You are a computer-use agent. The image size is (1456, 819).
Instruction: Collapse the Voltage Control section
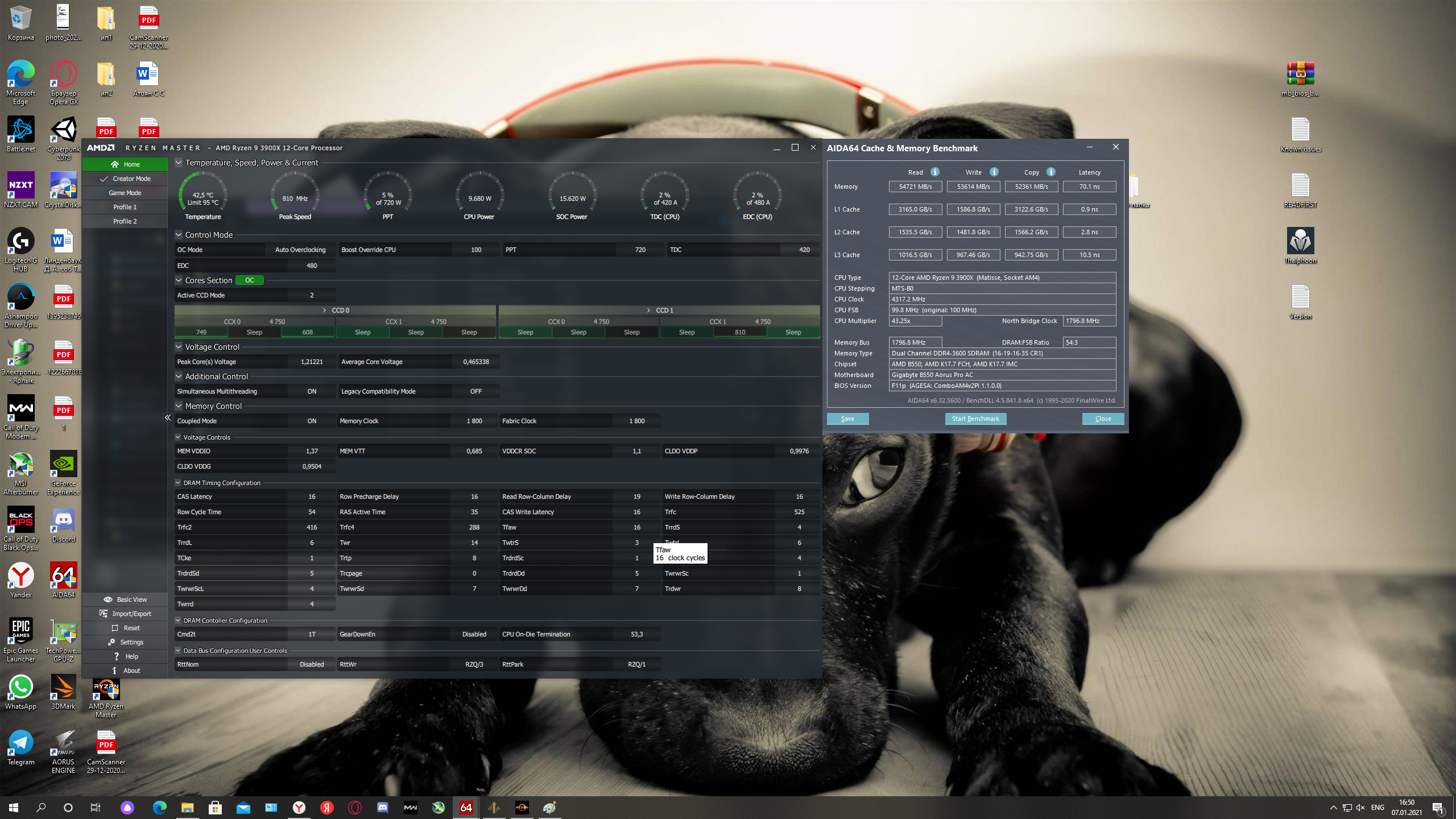(x=179, y=347)
